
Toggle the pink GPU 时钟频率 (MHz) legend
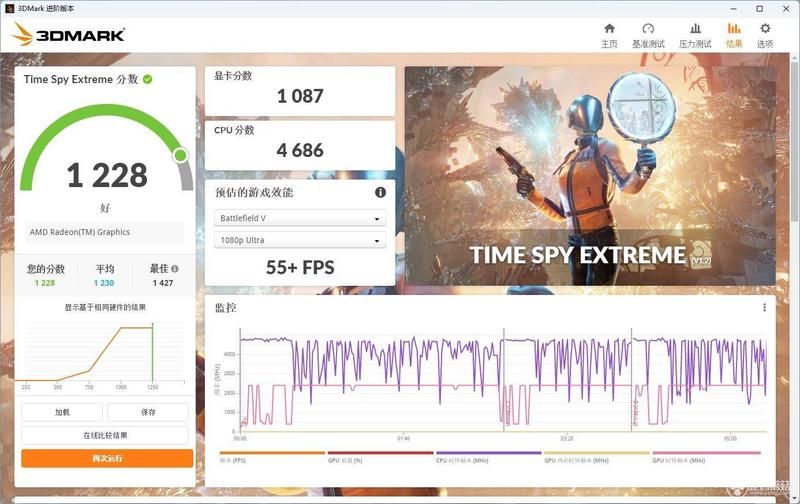[x=706, y=457]
